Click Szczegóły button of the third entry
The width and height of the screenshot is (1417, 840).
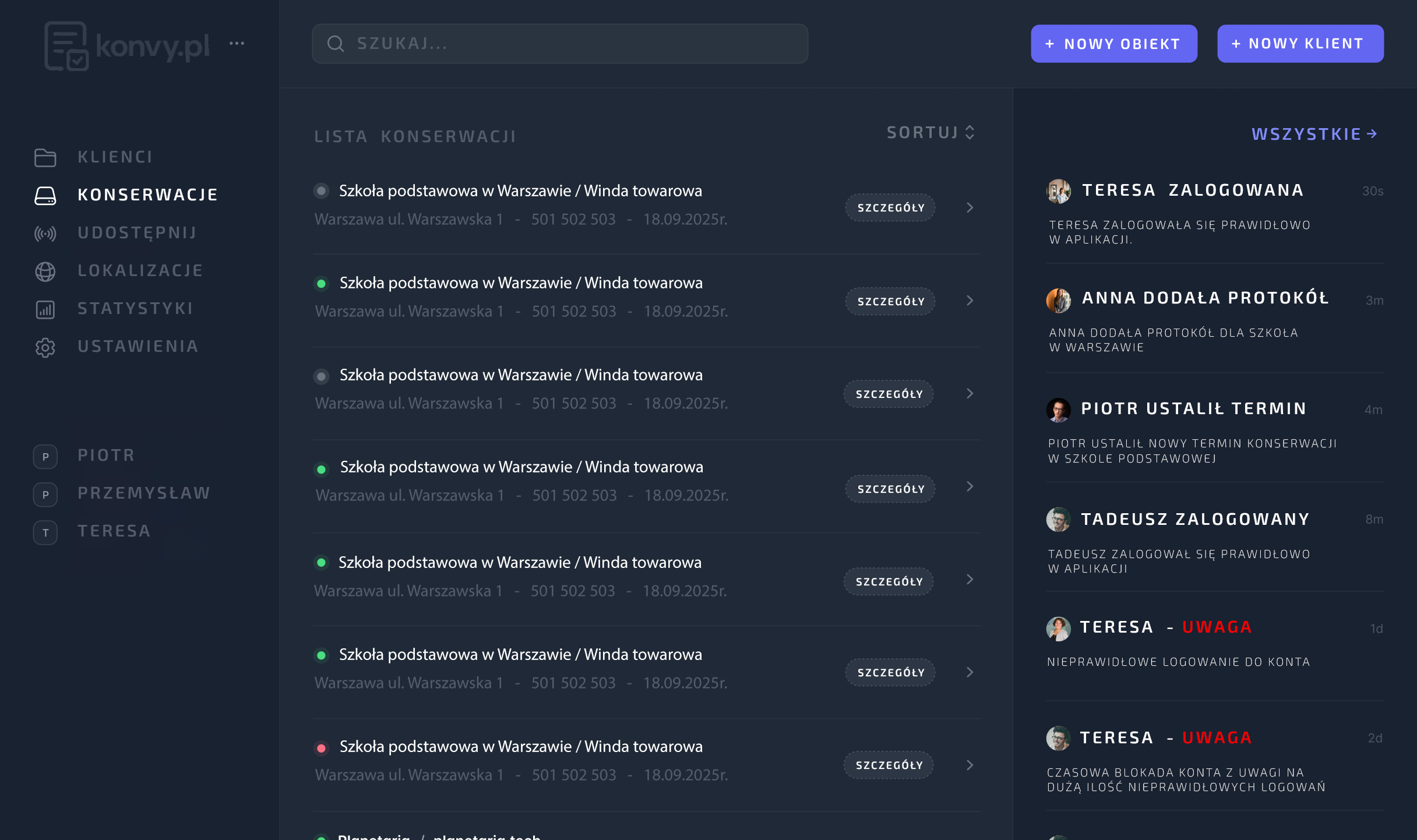(x=889, y=394)
